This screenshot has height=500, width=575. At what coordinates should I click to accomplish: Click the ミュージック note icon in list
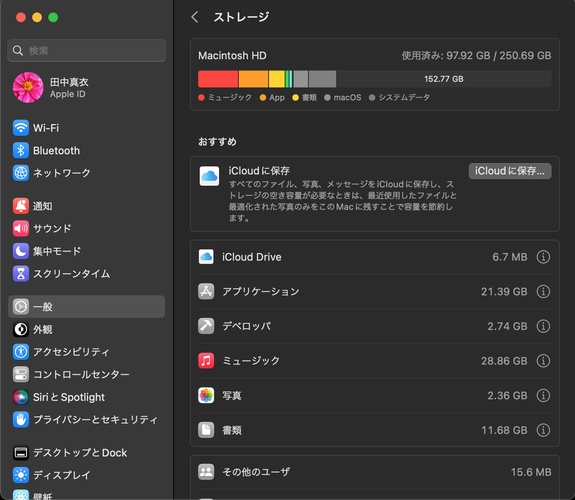point(206,361)
